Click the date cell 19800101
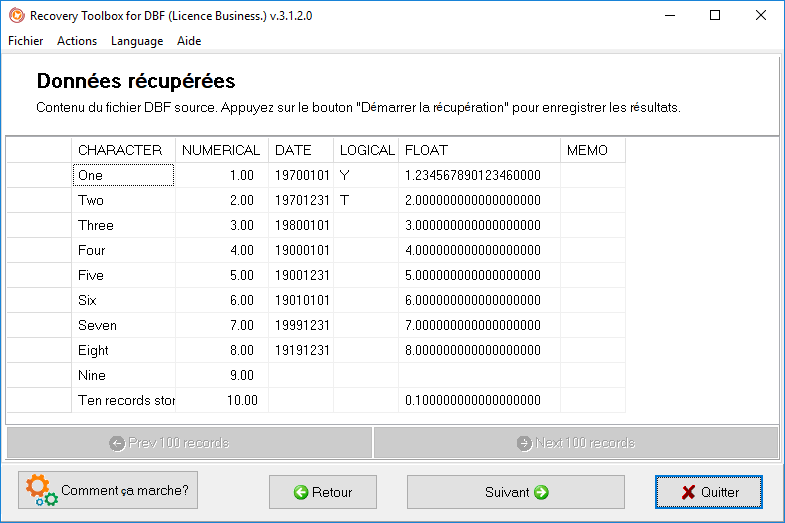This screenshot has width=785, height=523. (x=301, y=225)
